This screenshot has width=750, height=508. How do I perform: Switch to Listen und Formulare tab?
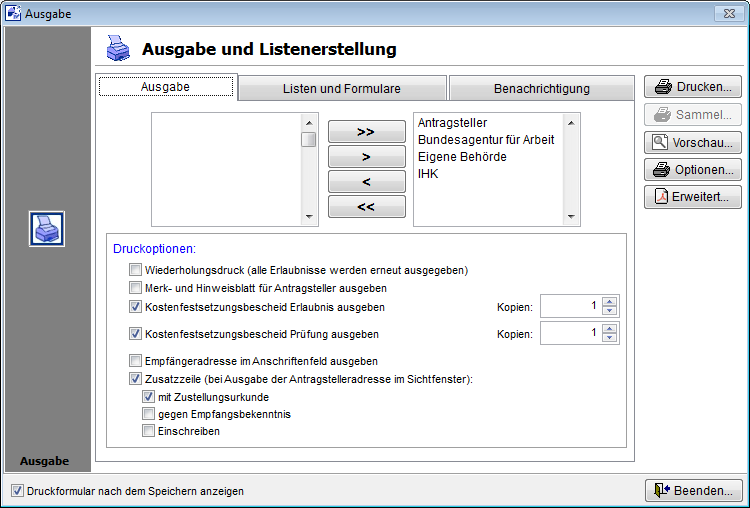[341, 88]
